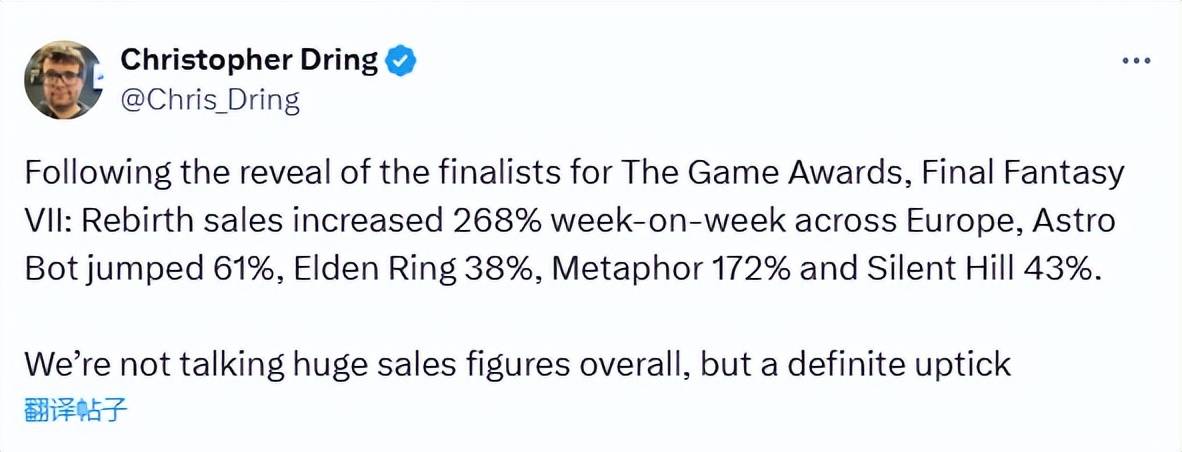
Task: Click the 翻译帖子 translate post link
Action: (x=76, y=409)
